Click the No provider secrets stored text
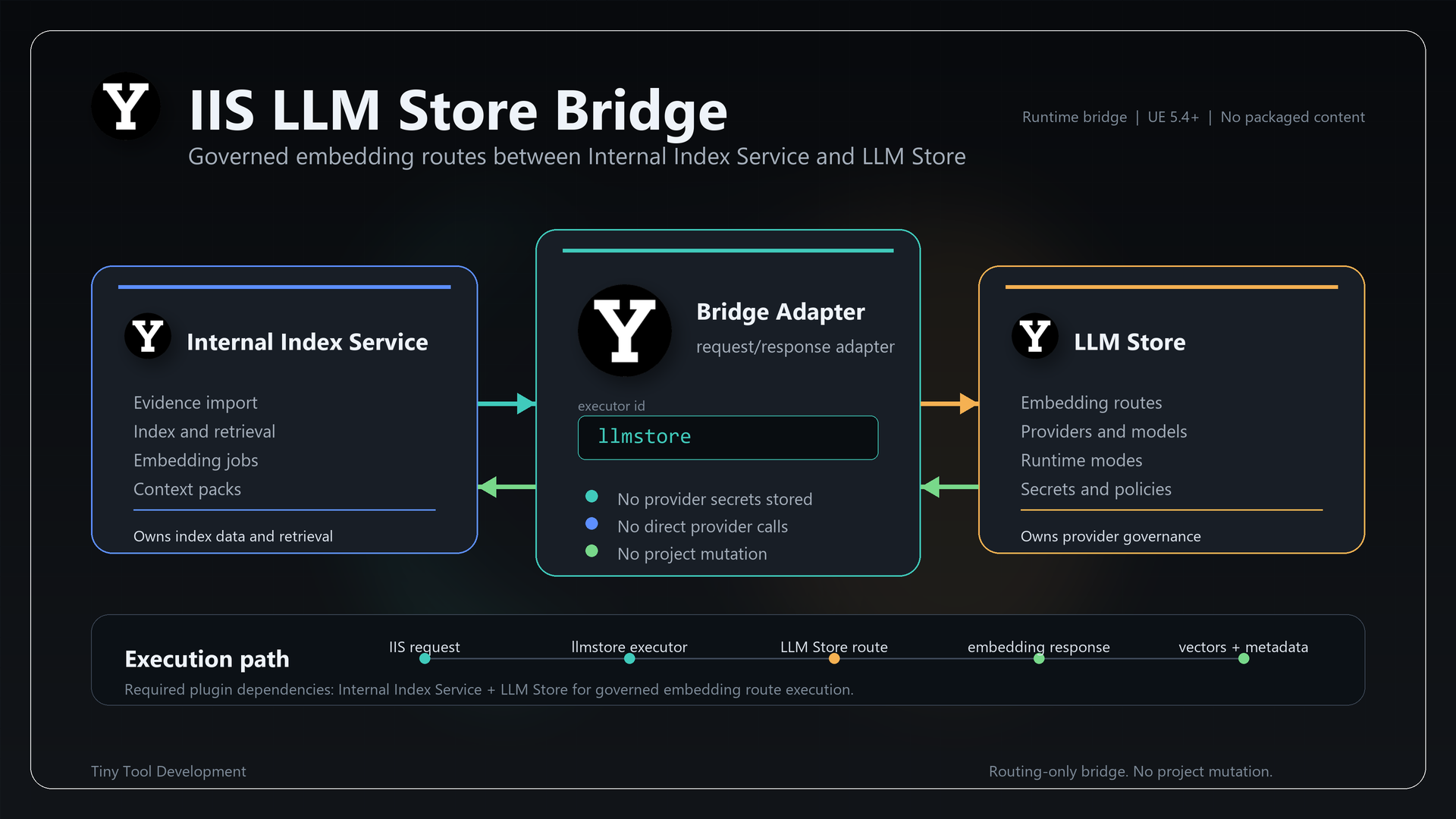This screenshot has width=1456, height=819. coord(714,499)
